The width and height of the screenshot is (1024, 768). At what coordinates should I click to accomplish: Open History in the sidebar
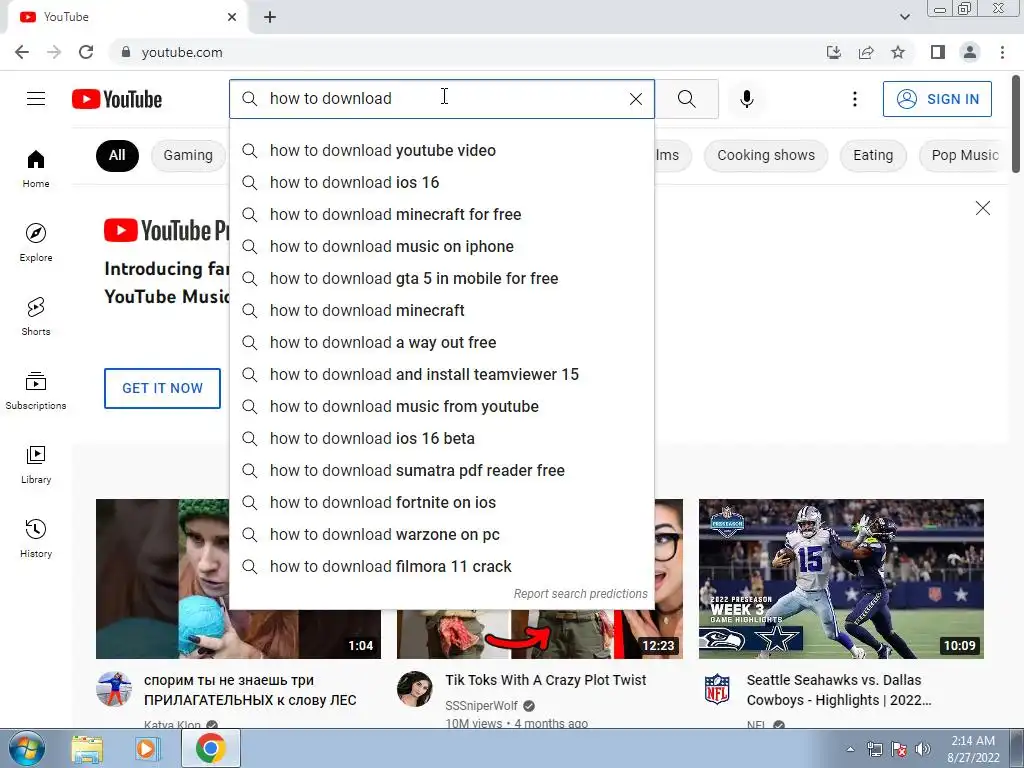point(36,538)
